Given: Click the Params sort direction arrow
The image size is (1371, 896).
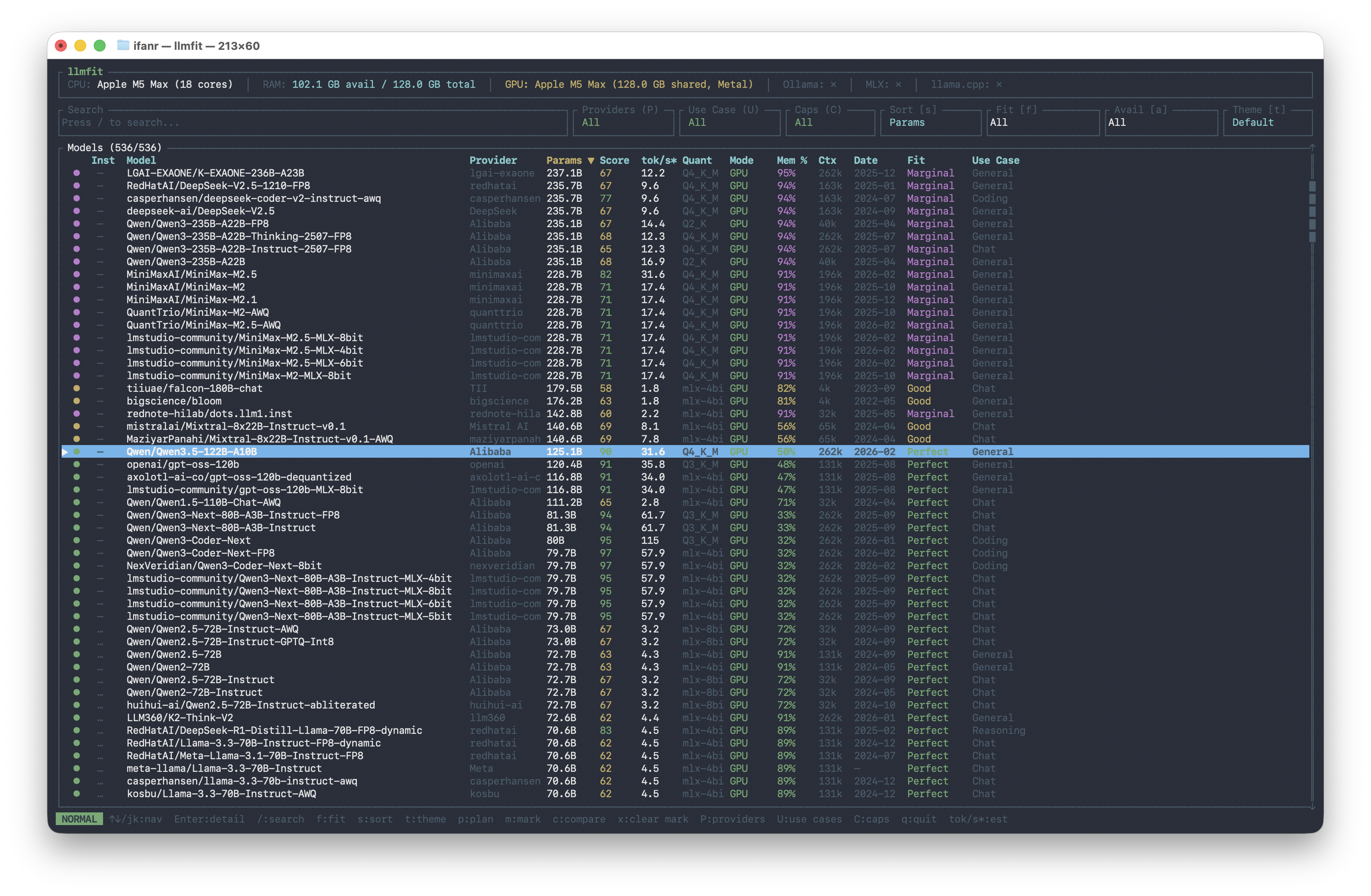Looking at the screenshot, I should pos(590,160).
